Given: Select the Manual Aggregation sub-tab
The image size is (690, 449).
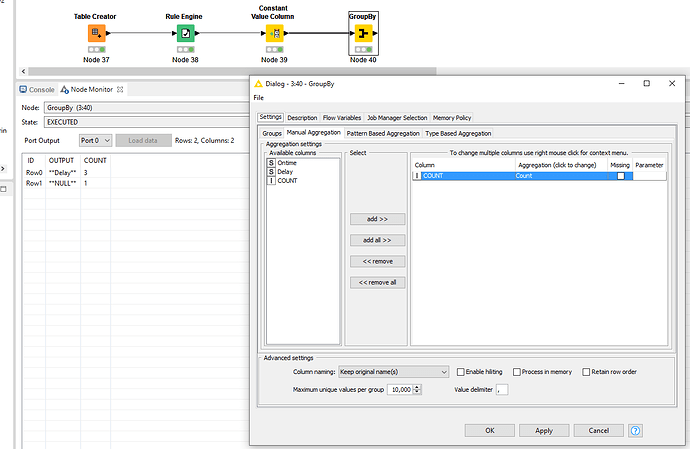Looking at the screenshot, I should 314,132.
